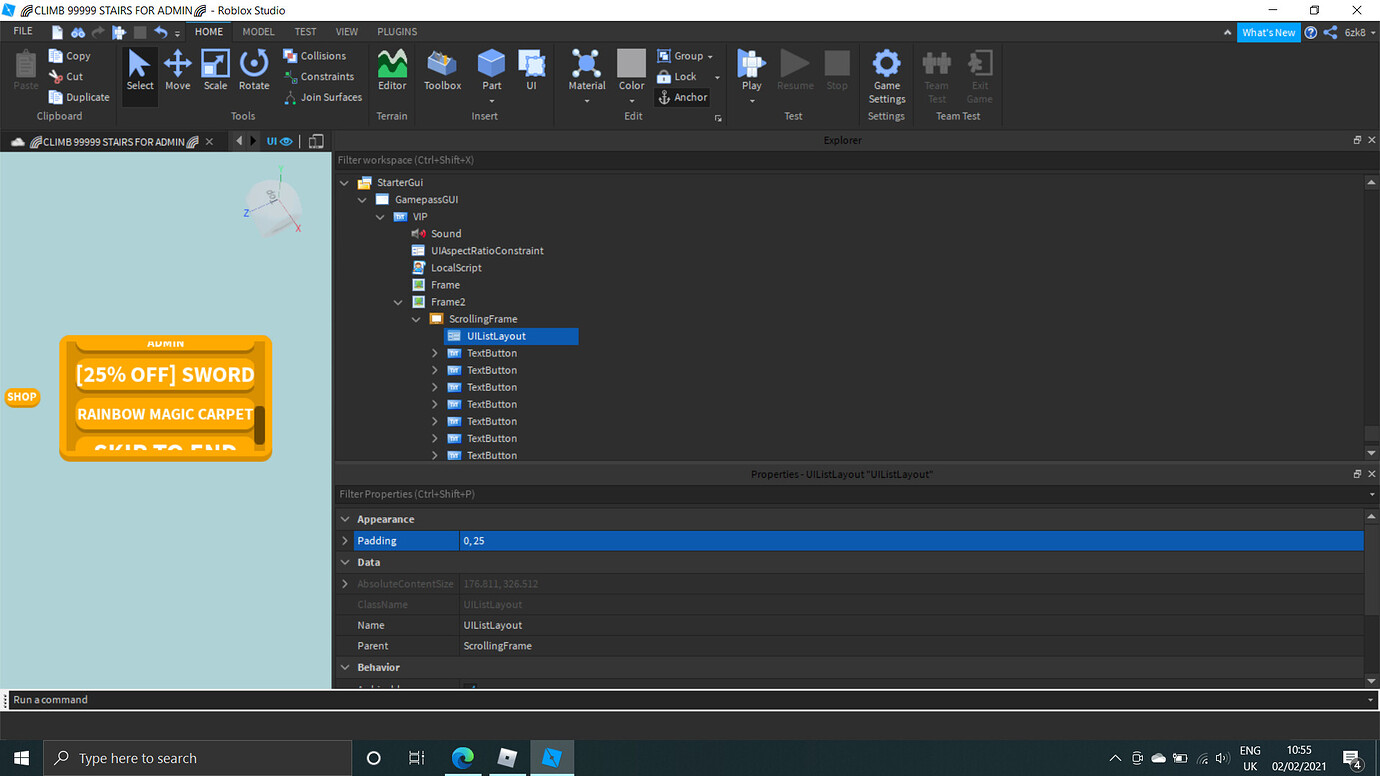Click Cut in Clipboard group

pos(66,76)
